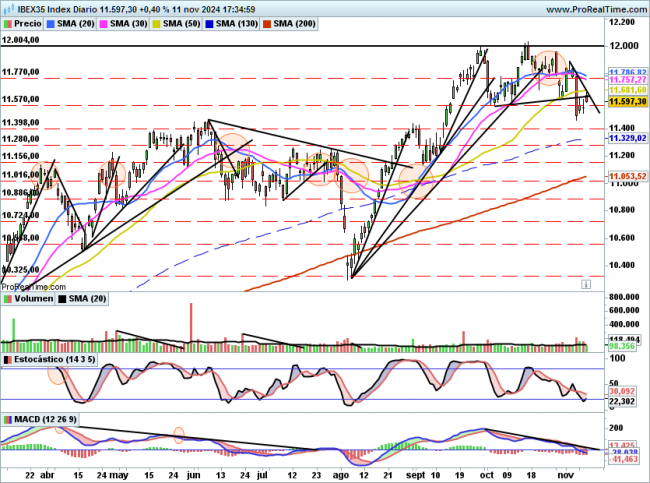Click the Volumen panel legend icon
650x483 pixels.
click(x=9, y=298)
